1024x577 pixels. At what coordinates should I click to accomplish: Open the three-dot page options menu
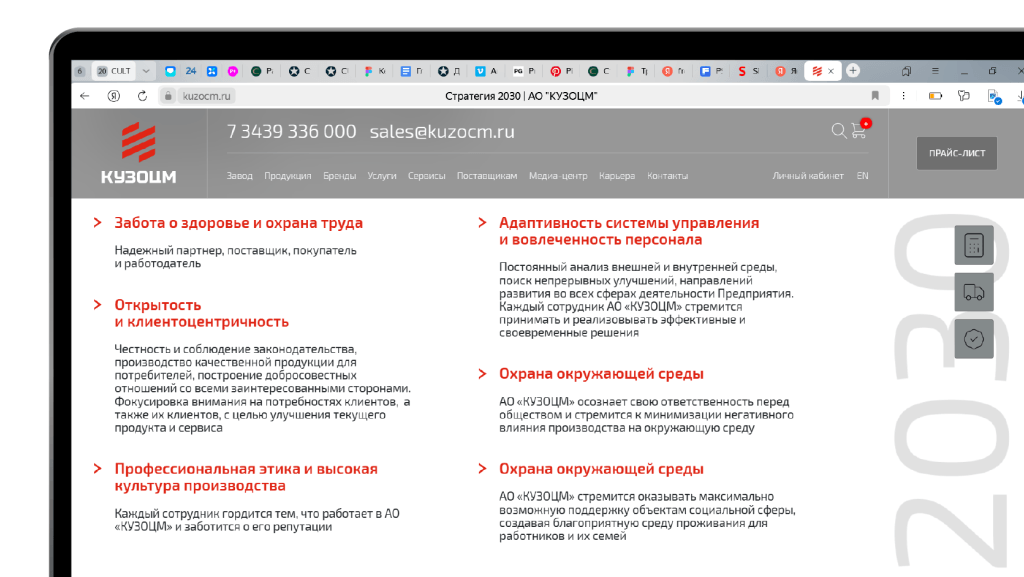coord(903,96)
